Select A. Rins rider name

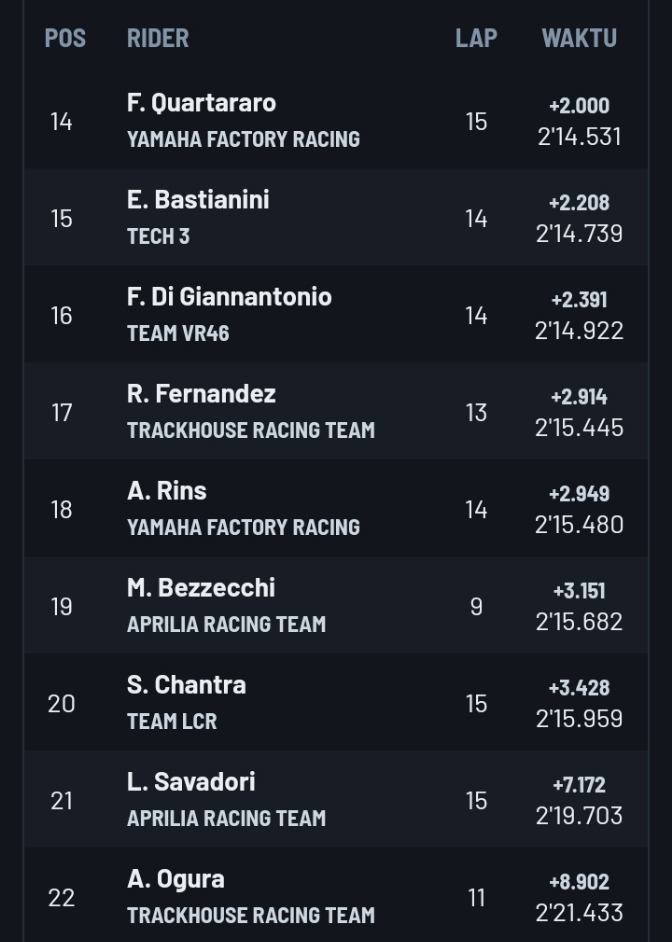coord(166,491)
